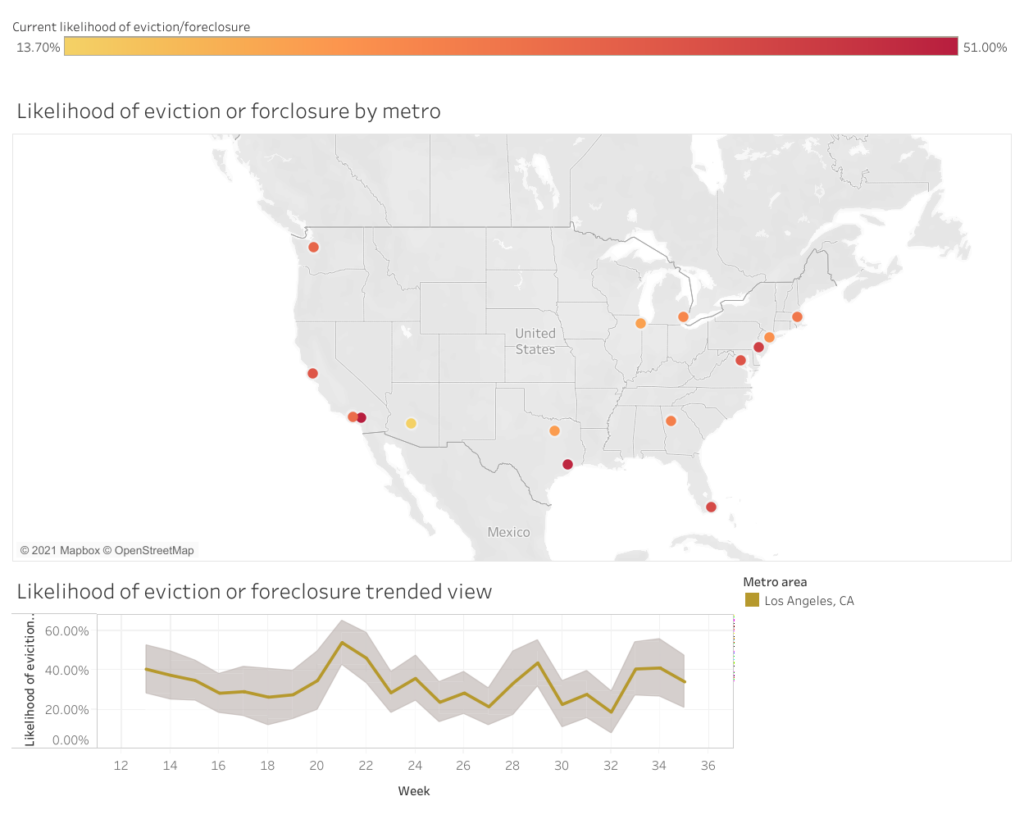This screenshot has width=1024, height=819.
Task: Click the '20.00%' y-axis label
Action: (67, 709)
